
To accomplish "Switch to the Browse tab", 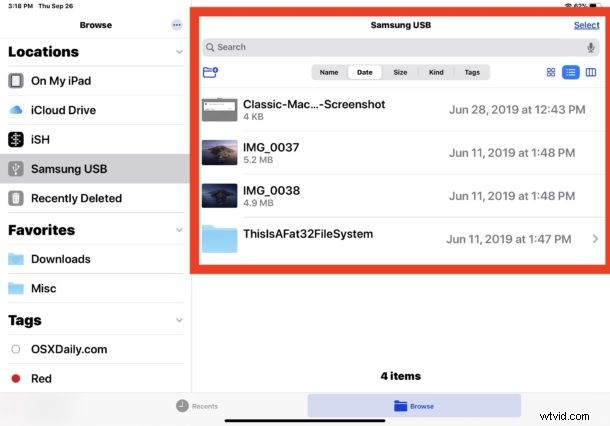I will coord(414,406).
